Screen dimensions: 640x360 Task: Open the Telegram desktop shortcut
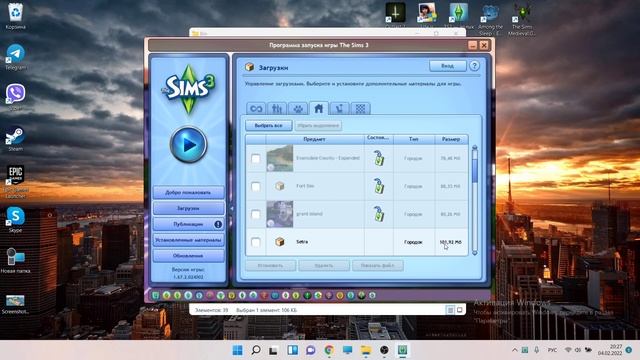(x=16, y=57)
